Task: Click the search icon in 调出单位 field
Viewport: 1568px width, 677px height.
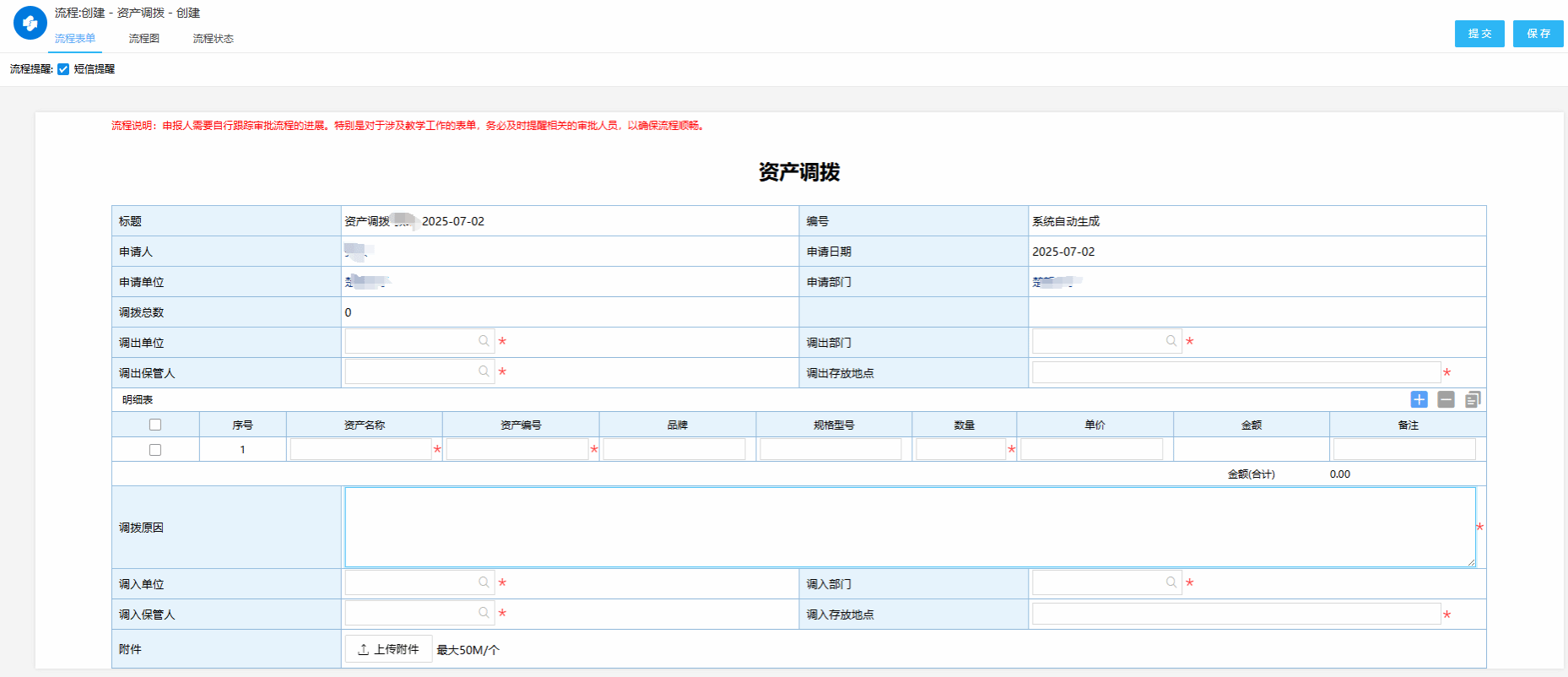Action: tap(484, 341)
